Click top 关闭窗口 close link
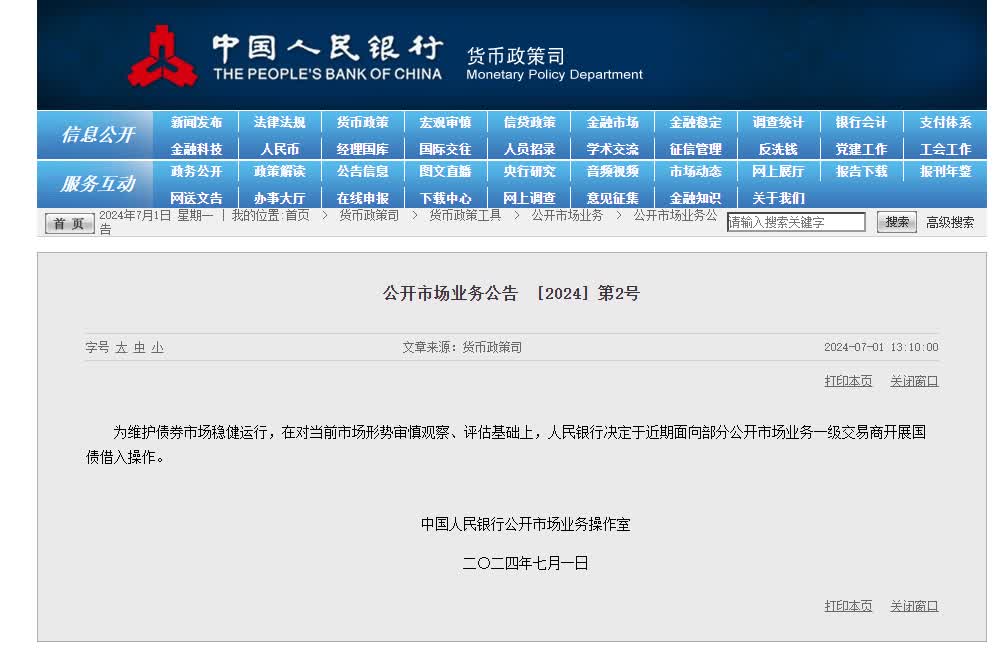This screenshot has height=662, width=1008. (x=914, y=381)
